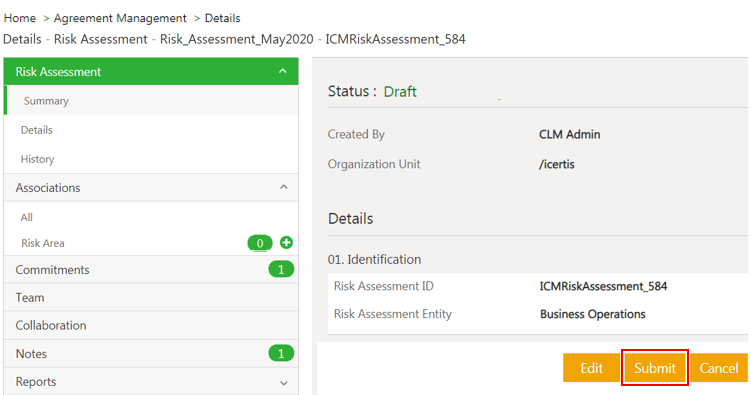Add a new Risk Area association
The width and height of the screenshot is (751, 395).
(286, 243)
